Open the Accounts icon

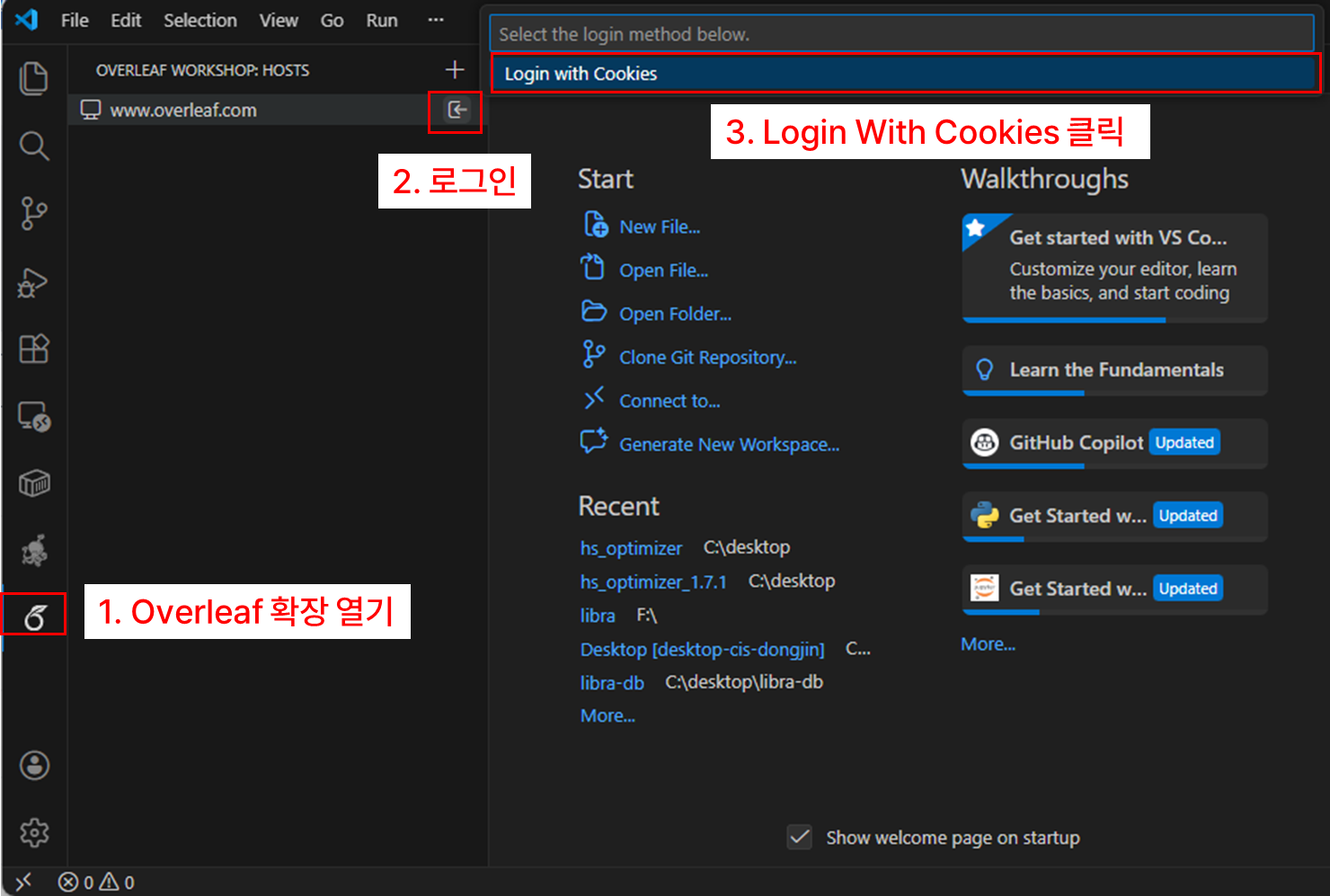click(34, 766)
